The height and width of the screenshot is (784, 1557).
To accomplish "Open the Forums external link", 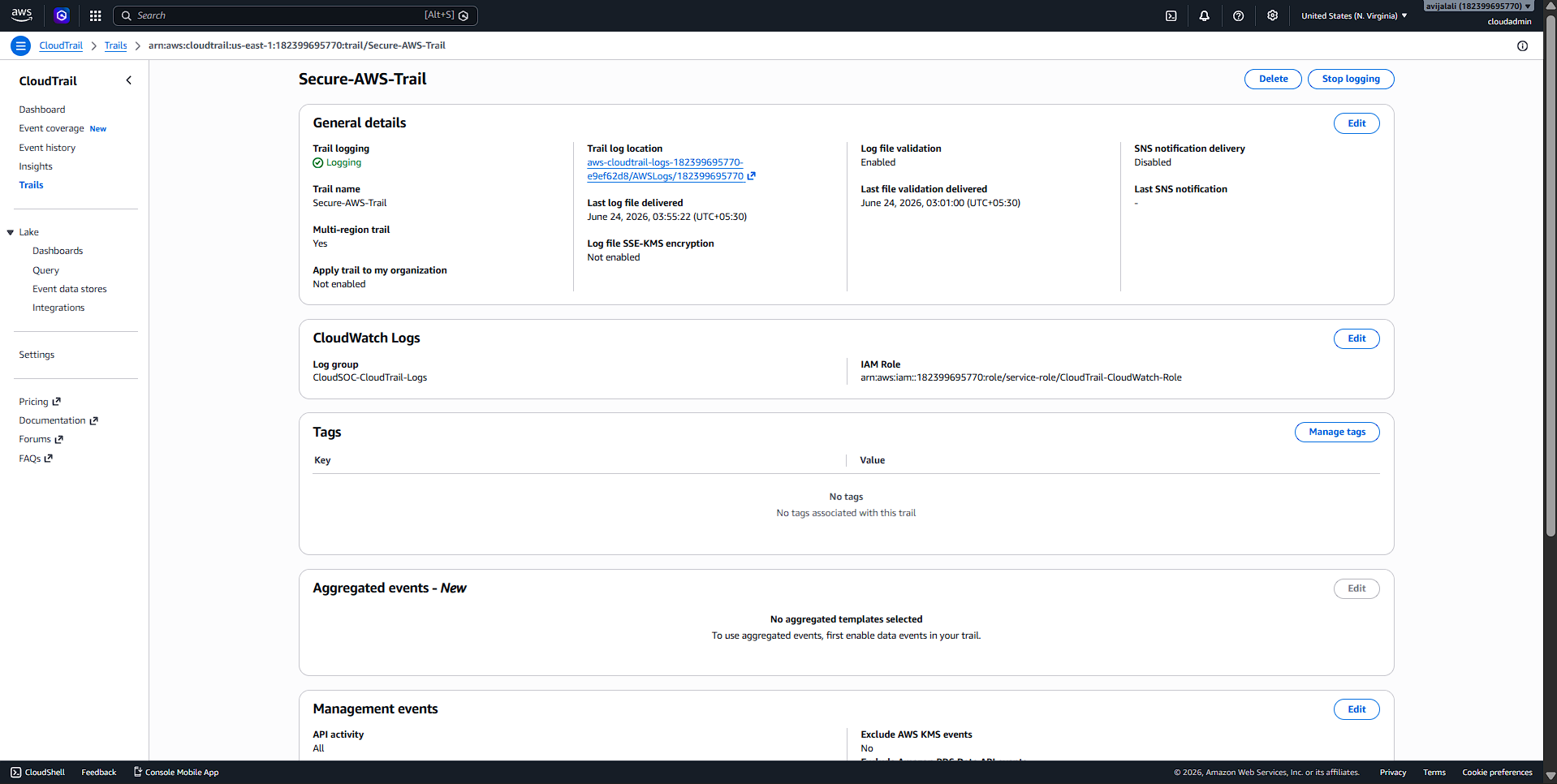I will [x=41, y=439].
